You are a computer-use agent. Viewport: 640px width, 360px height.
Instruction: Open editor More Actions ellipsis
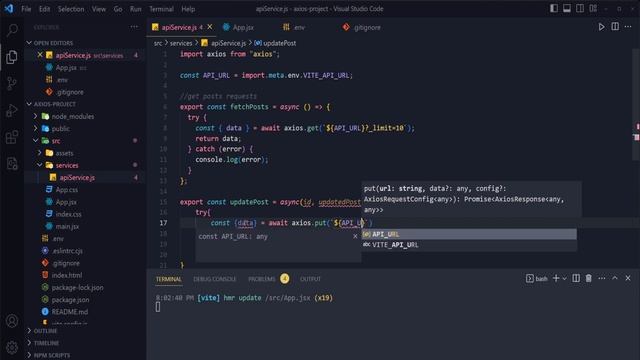628,27
